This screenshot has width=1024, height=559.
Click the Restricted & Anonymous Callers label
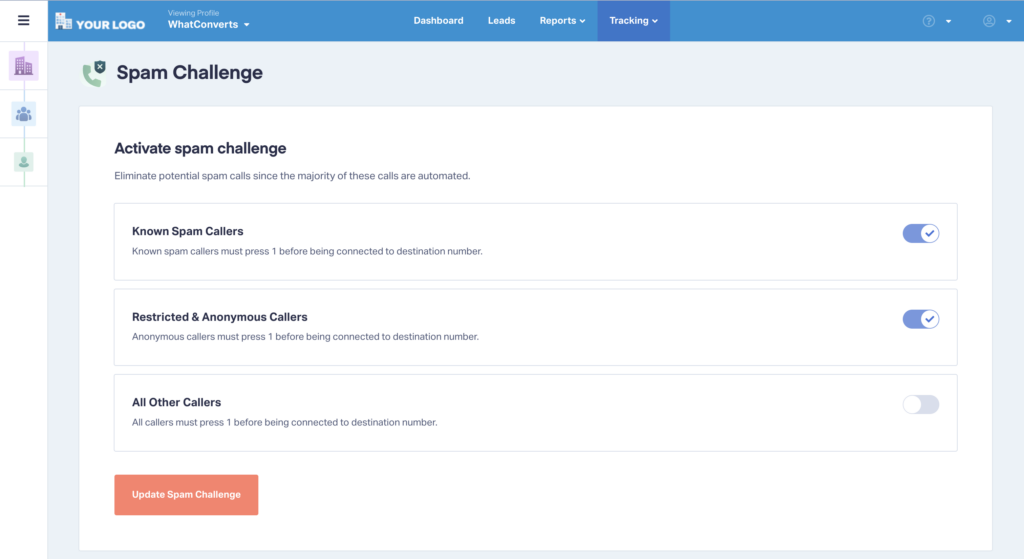pyautogui.click(x=219, y=317)
